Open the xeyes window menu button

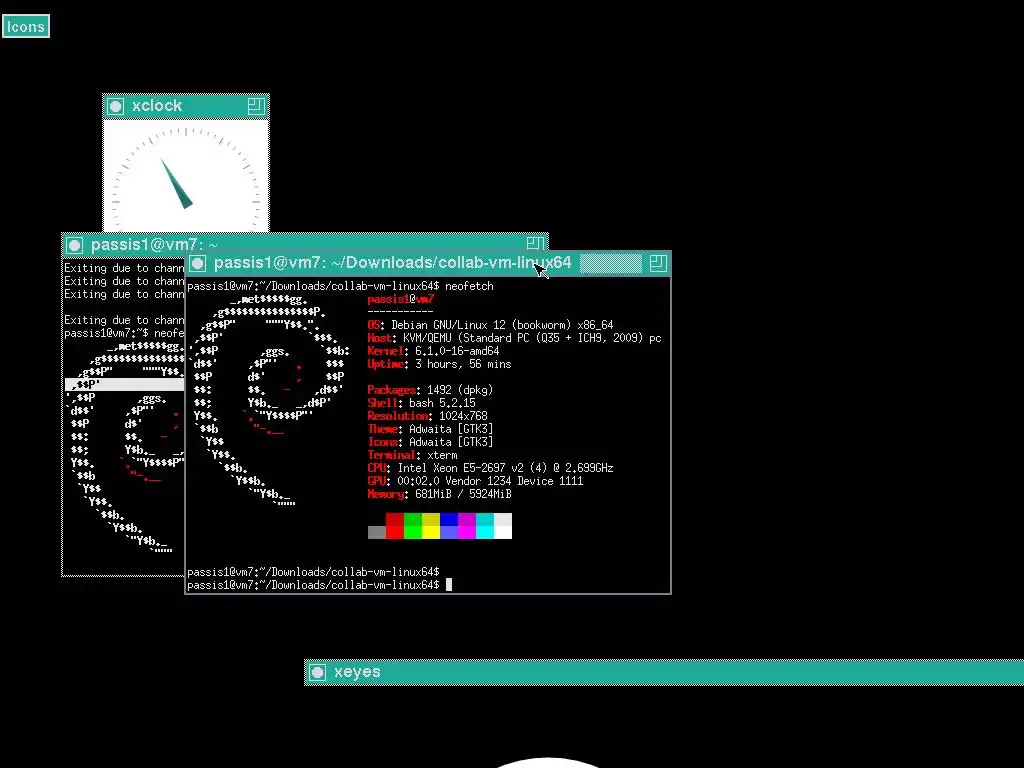point(317,673)
